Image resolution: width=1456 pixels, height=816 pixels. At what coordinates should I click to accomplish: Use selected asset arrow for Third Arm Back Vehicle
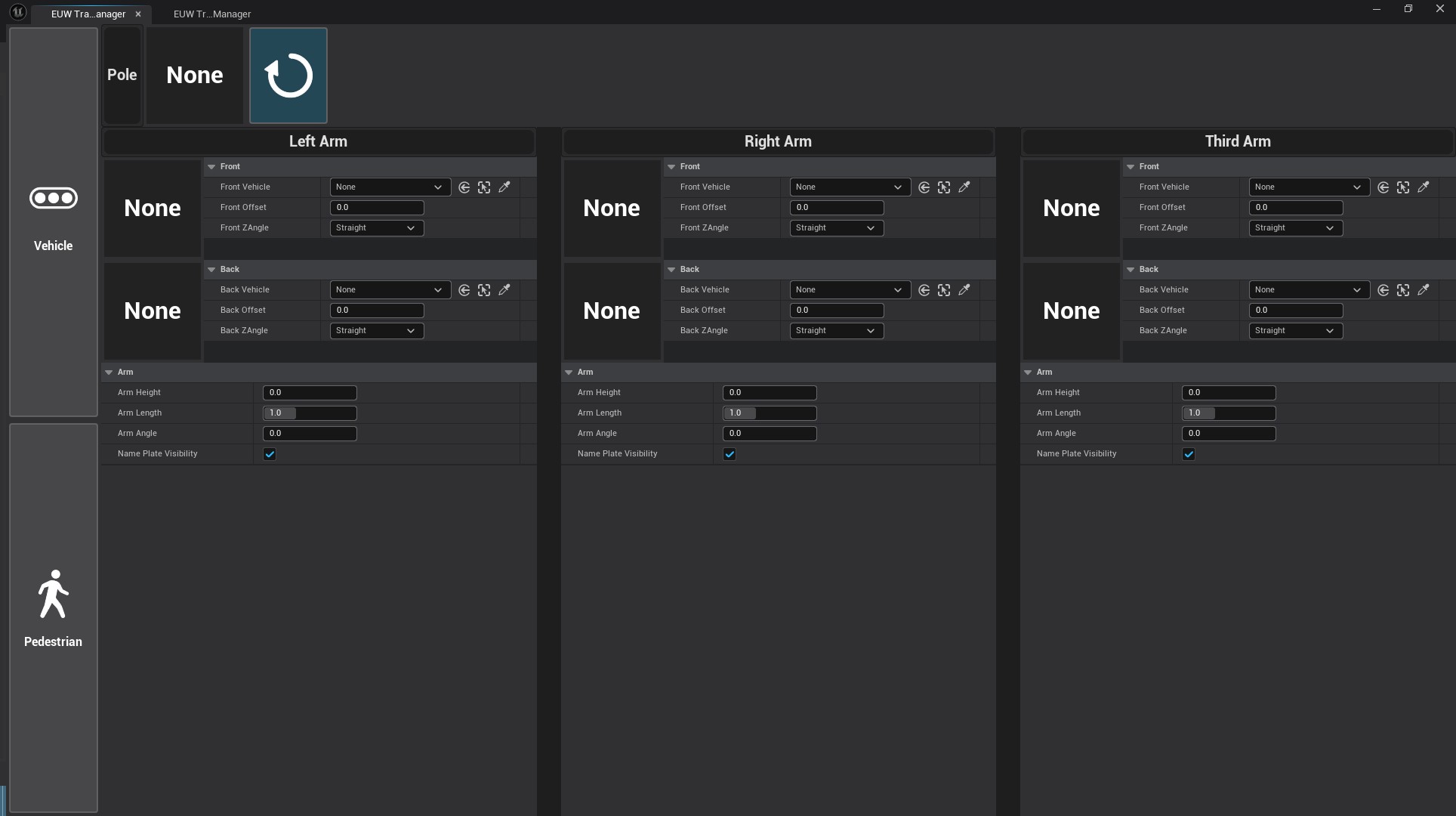point(1383,290)
